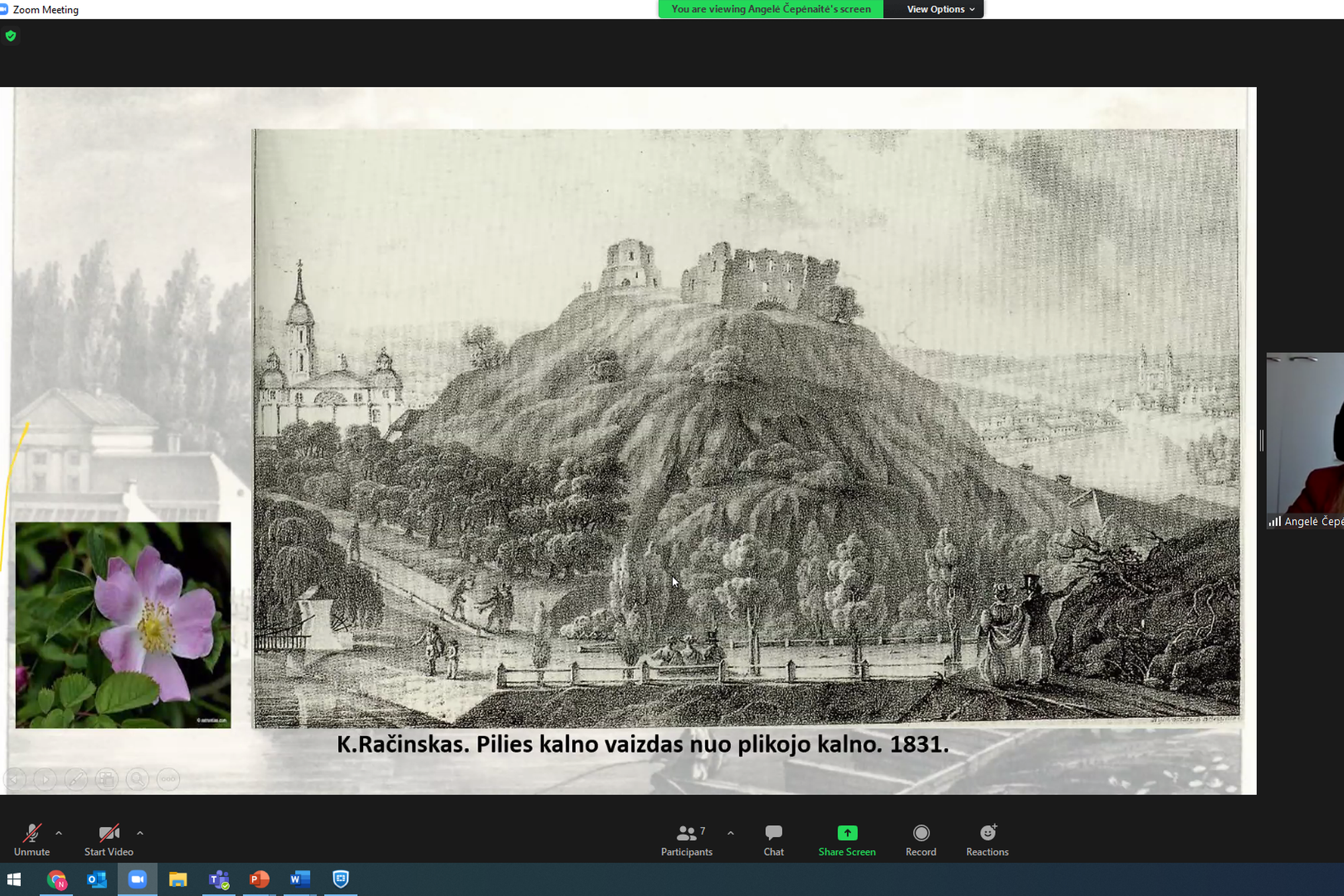Click the green encryption shield icon
The image size is (1344, 896).
click(11, 36)
